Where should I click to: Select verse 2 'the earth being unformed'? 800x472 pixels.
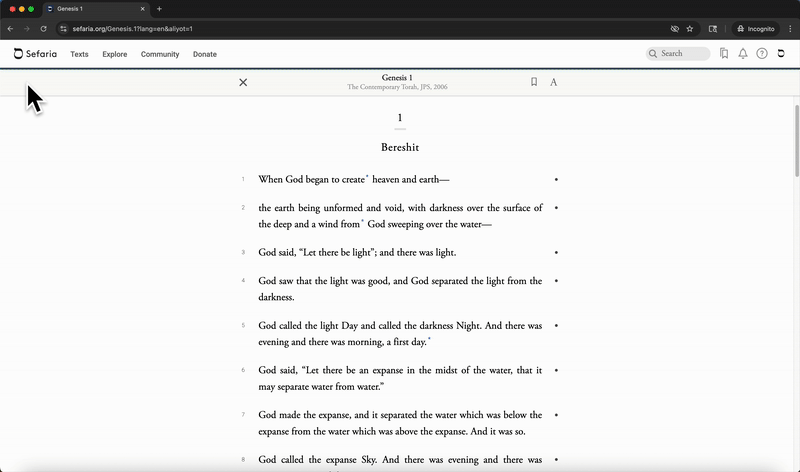click(400, 216)
